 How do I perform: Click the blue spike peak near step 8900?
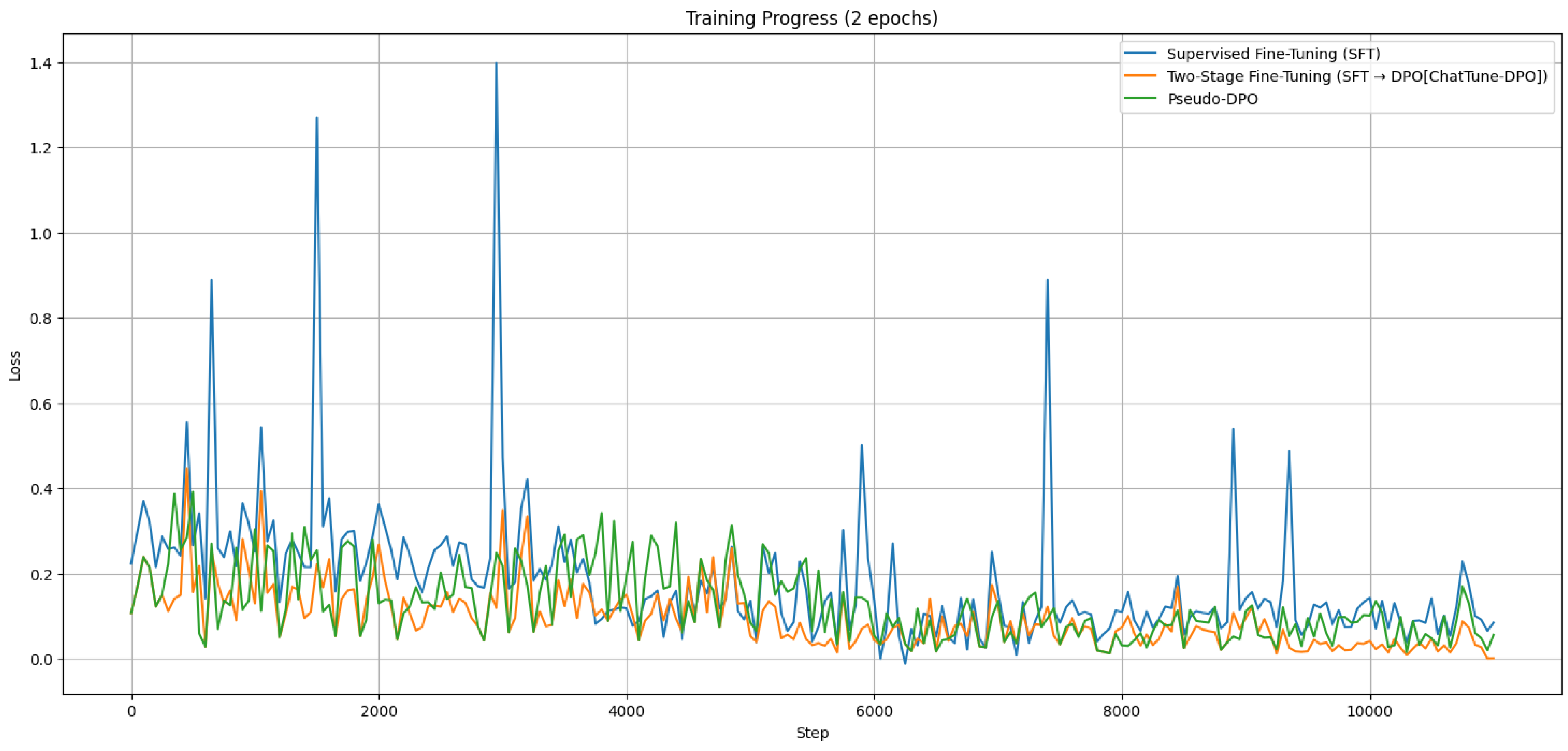point(1233,429)
